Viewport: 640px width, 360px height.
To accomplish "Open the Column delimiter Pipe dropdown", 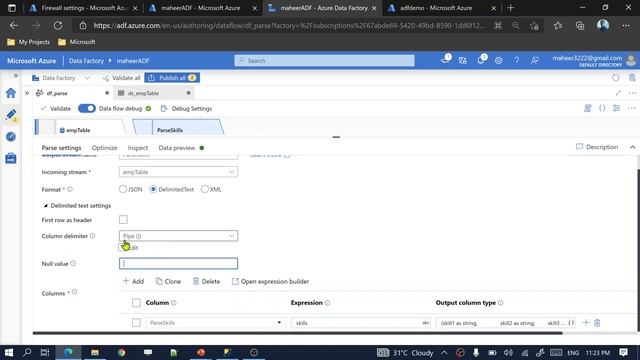I will (x=178, y=236).
